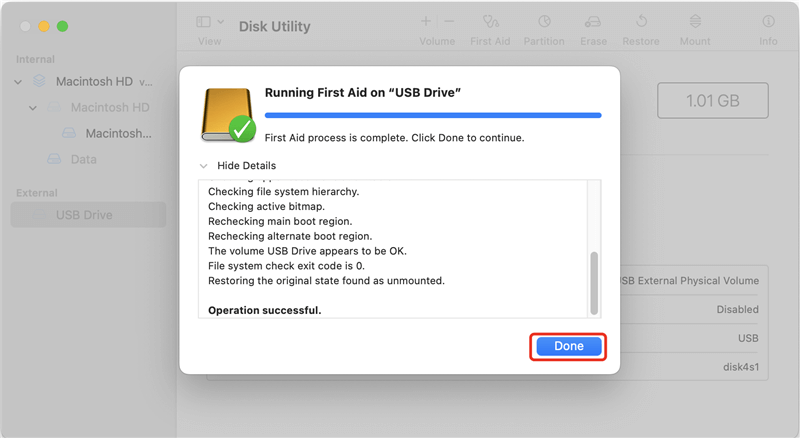Click the add Volume plus icon

tap(426, 21)
